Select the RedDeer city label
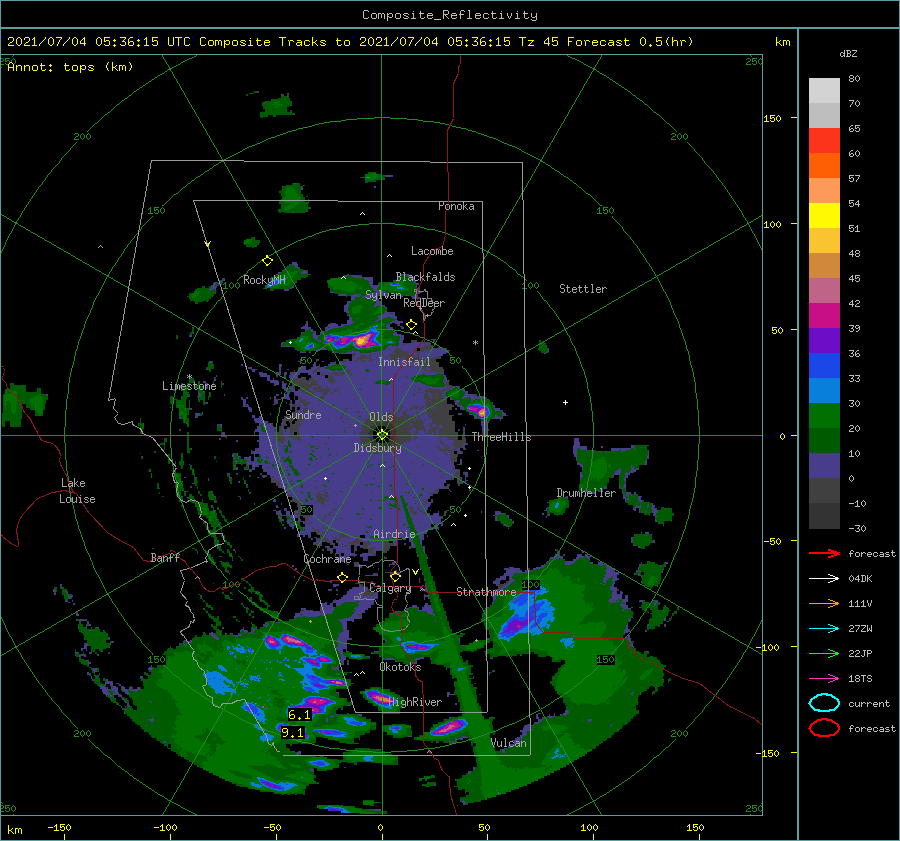 click(424, 303)
